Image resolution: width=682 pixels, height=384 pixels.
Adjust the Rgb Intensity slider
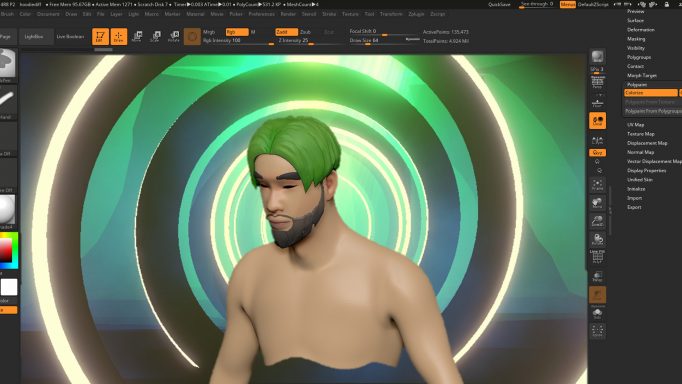pos(238,40)
